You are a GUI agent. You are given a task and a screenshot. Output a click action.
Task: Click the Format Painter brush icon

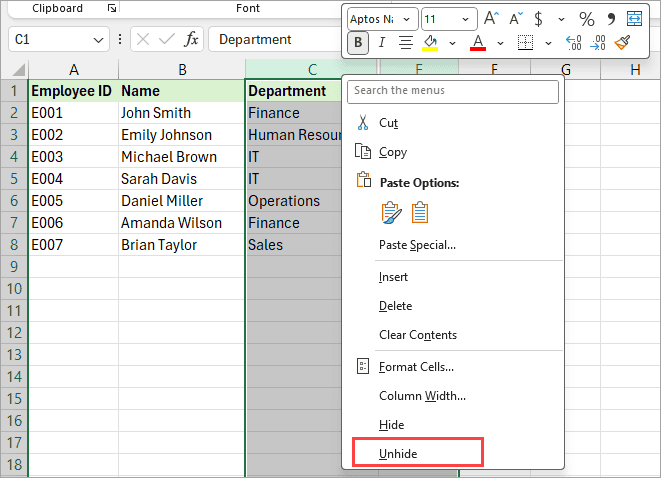click(622, 43)
